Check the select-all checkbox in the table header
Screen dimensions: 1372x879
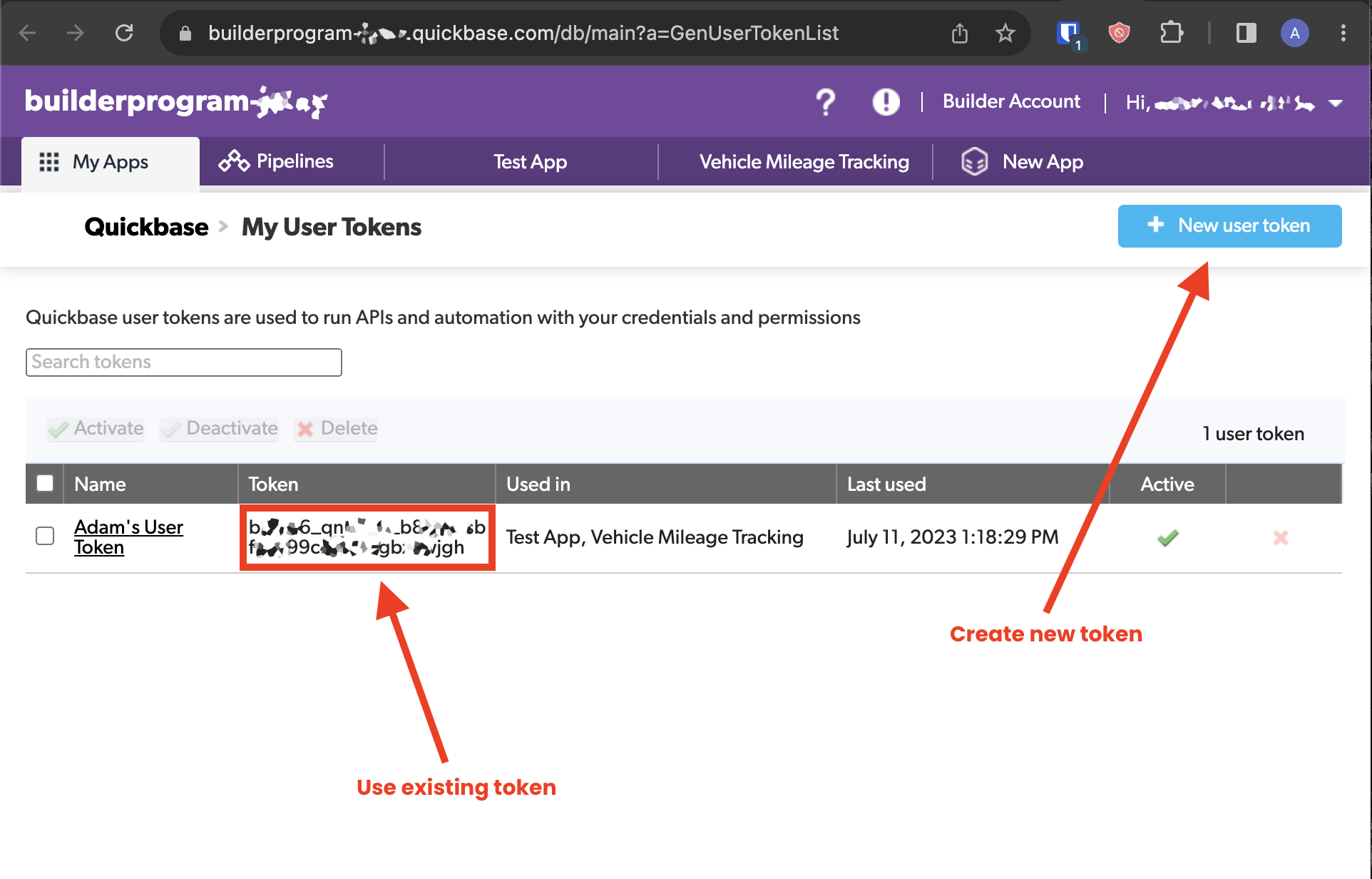coord(45,484)
